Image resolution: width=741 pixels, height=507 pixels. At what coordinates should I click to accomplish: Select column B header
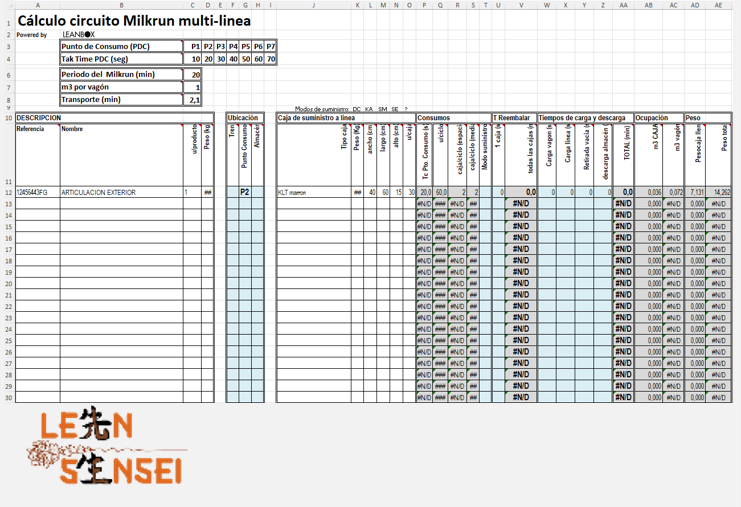tap(121, 5)
